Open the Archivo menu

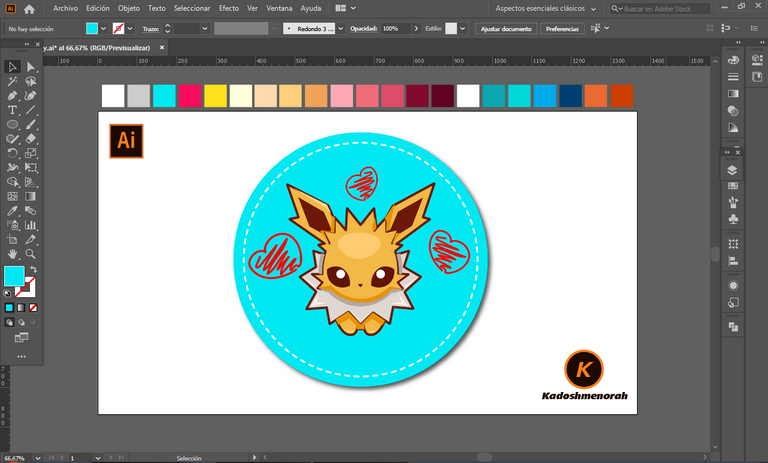coord(65,8)
